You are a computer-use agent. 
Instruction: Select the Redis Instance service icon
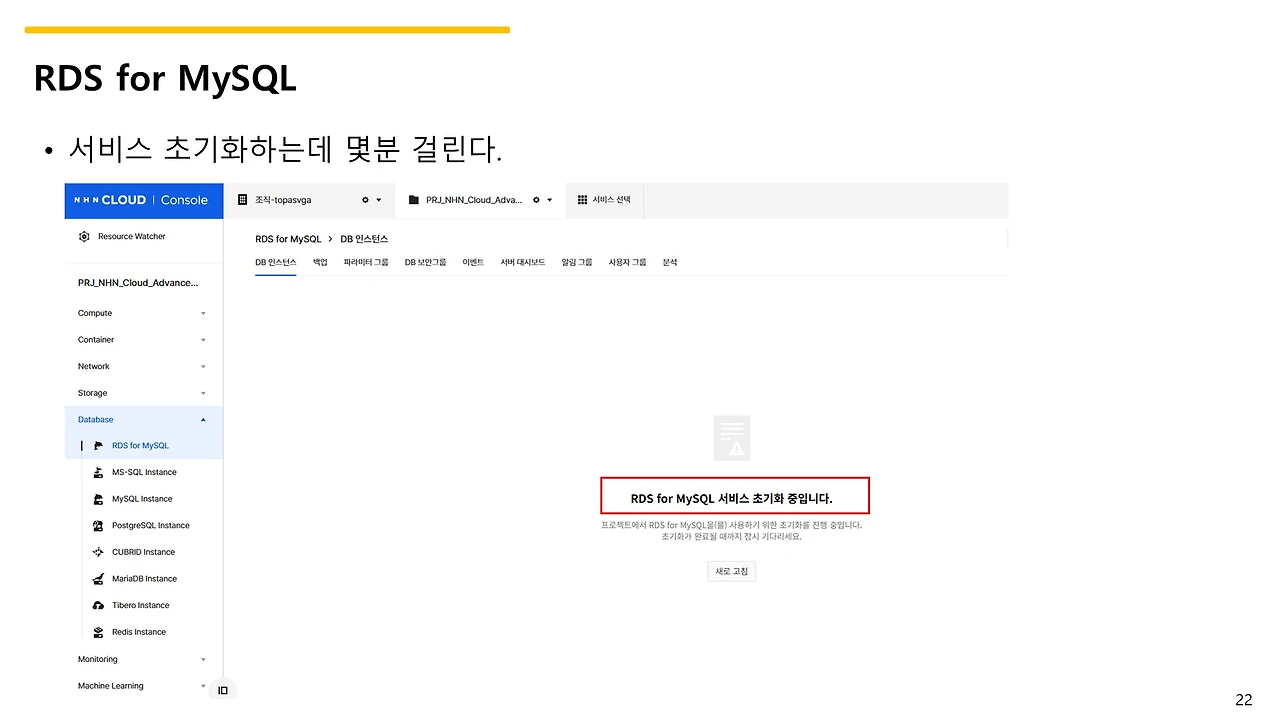coord(101,631)
